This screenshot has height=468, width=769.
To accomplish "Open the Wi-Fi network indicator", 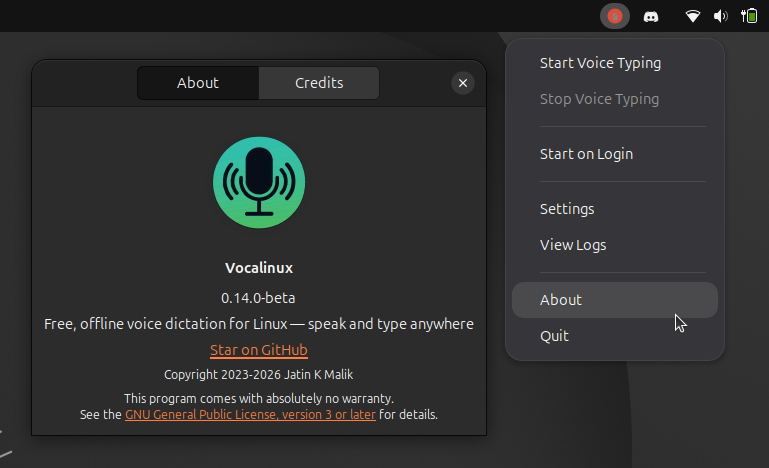I will [692, 16].
